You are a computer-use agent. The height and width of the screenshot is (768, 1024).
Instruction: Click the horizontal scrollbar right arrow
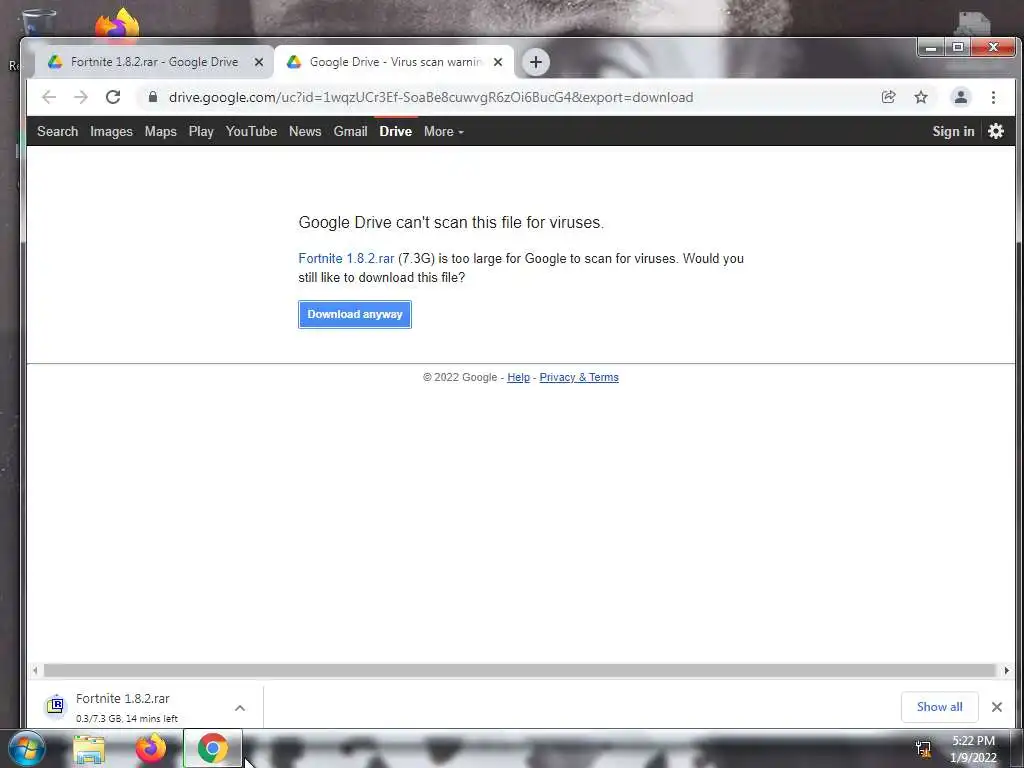(x=1006, y=670)
